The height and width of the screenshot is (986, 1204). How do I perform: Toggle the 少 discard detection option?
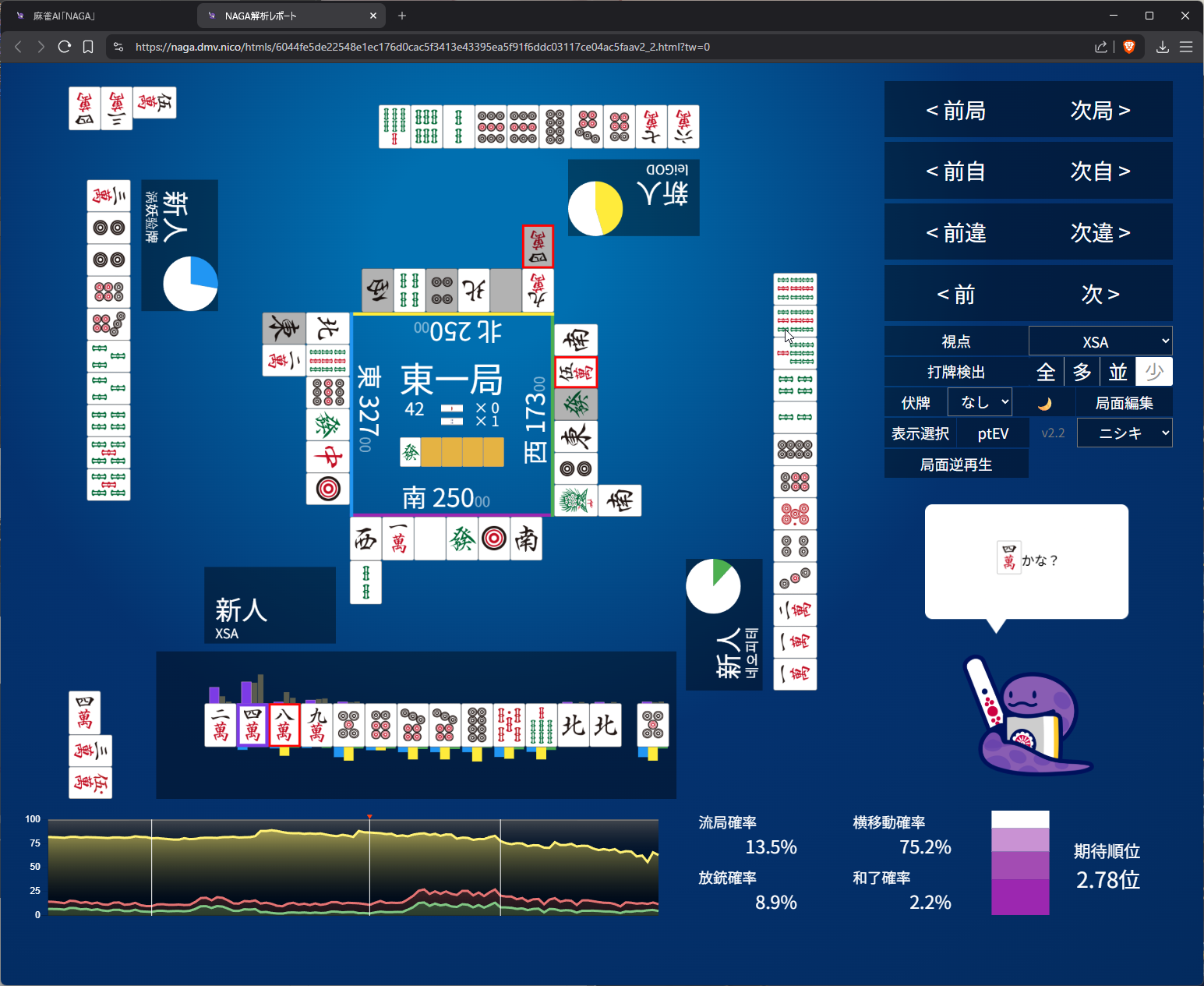(x=1154, y=372)
